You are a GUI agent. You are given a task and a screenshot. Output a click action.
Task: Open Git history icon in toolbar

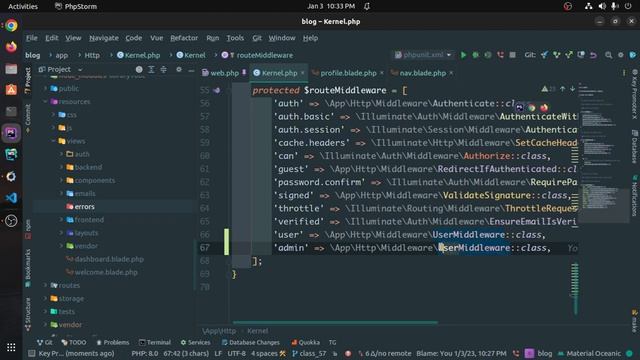coord(581,55)
